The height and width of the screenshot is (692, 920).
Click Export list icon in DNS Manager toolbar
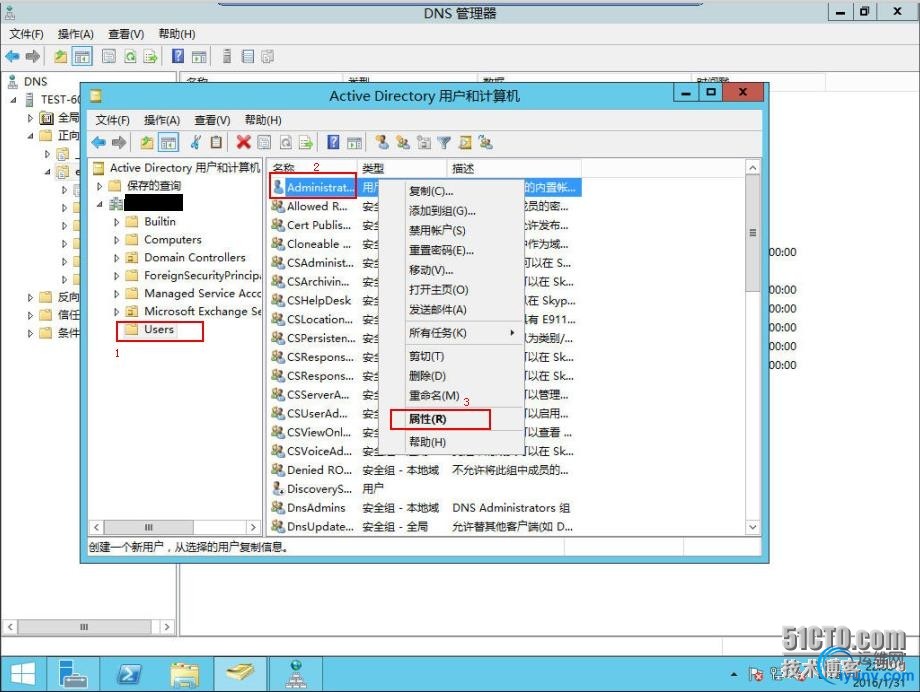pyautogui.click(x=150, y=56)
